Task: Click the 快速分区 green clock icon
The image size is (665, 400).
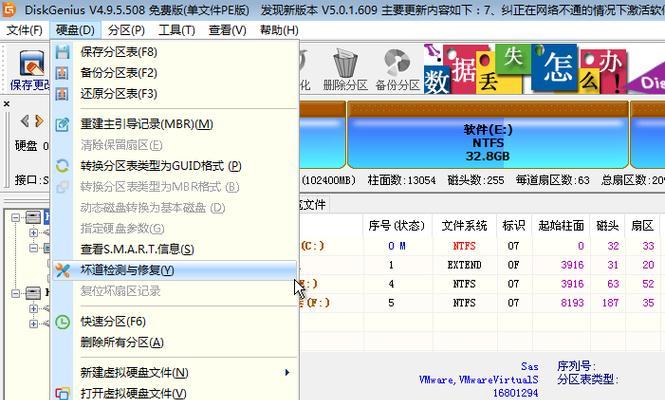Action: click(x=62, y=322)
